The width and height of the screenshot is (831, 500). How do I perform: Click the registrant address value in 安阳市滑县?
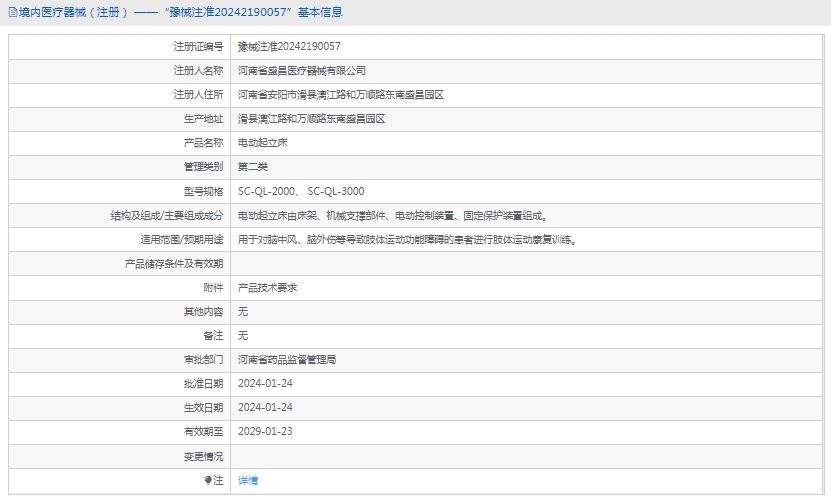340,95
